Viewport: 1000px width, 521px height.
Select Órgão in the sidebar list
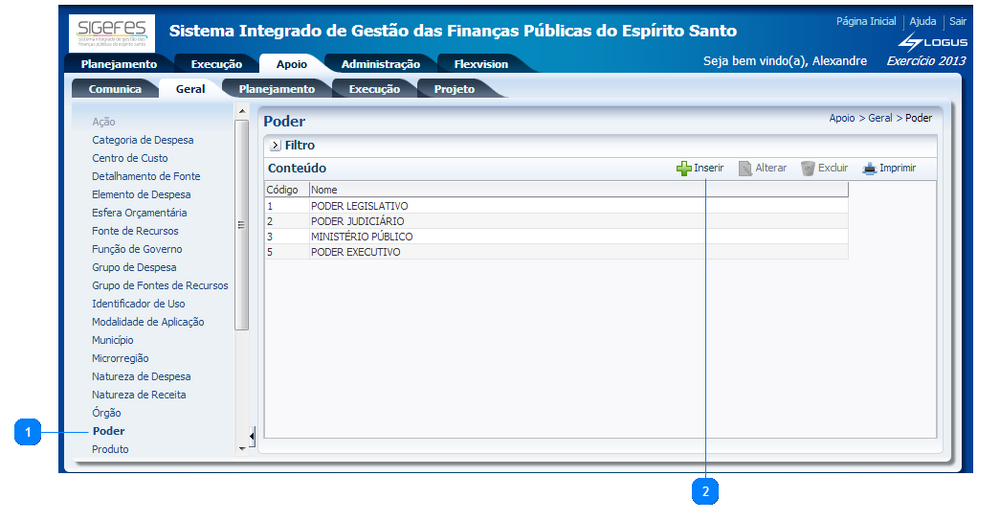[107, 413]
